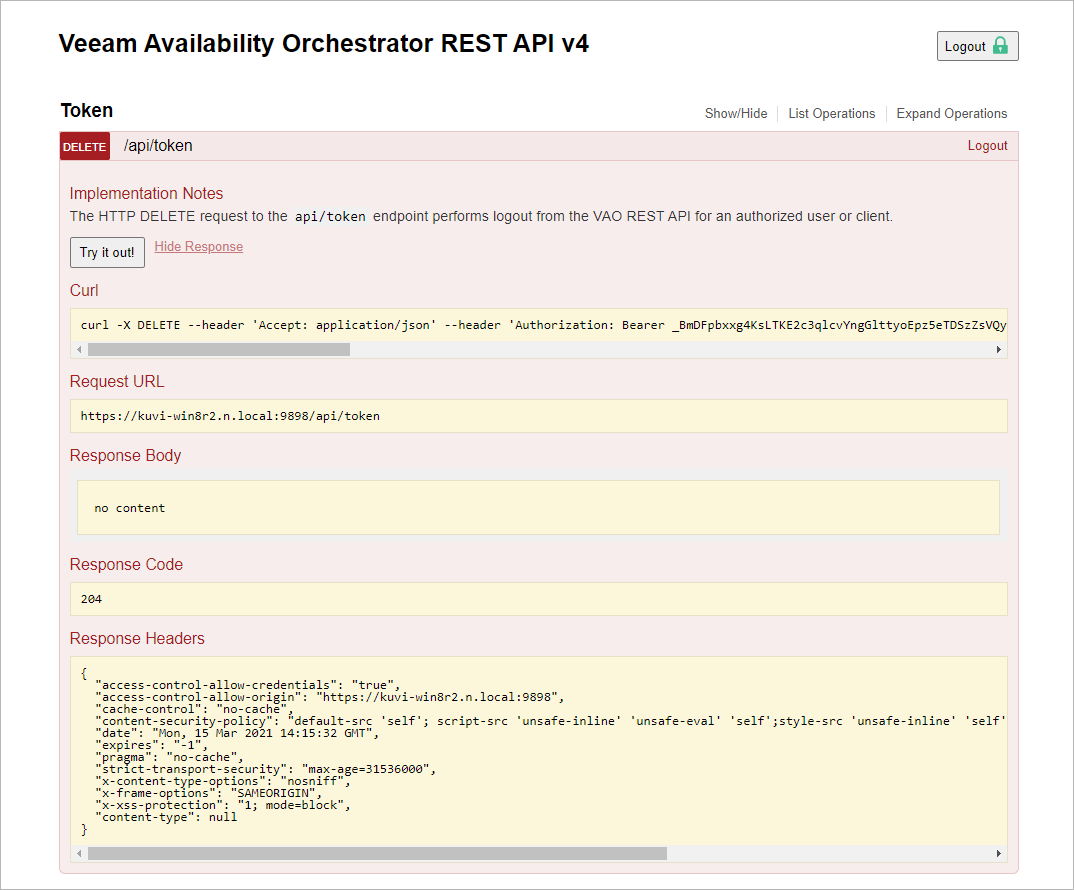The height and width of the screenshot is (890, 1074).
Task: Click the "access-control-allow-credentials": "true" line
Action: click(x=248, y=684)
